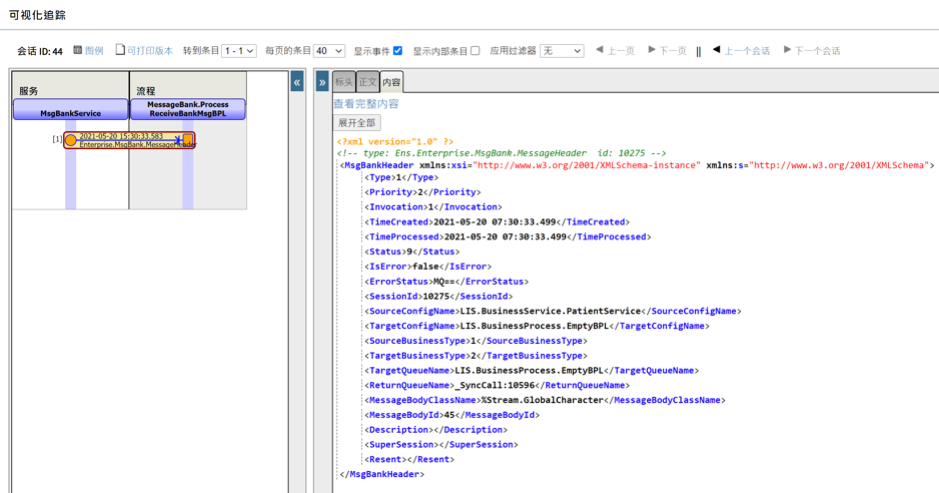
Task: Click the IsError false line
Action: tap(428, 267)
